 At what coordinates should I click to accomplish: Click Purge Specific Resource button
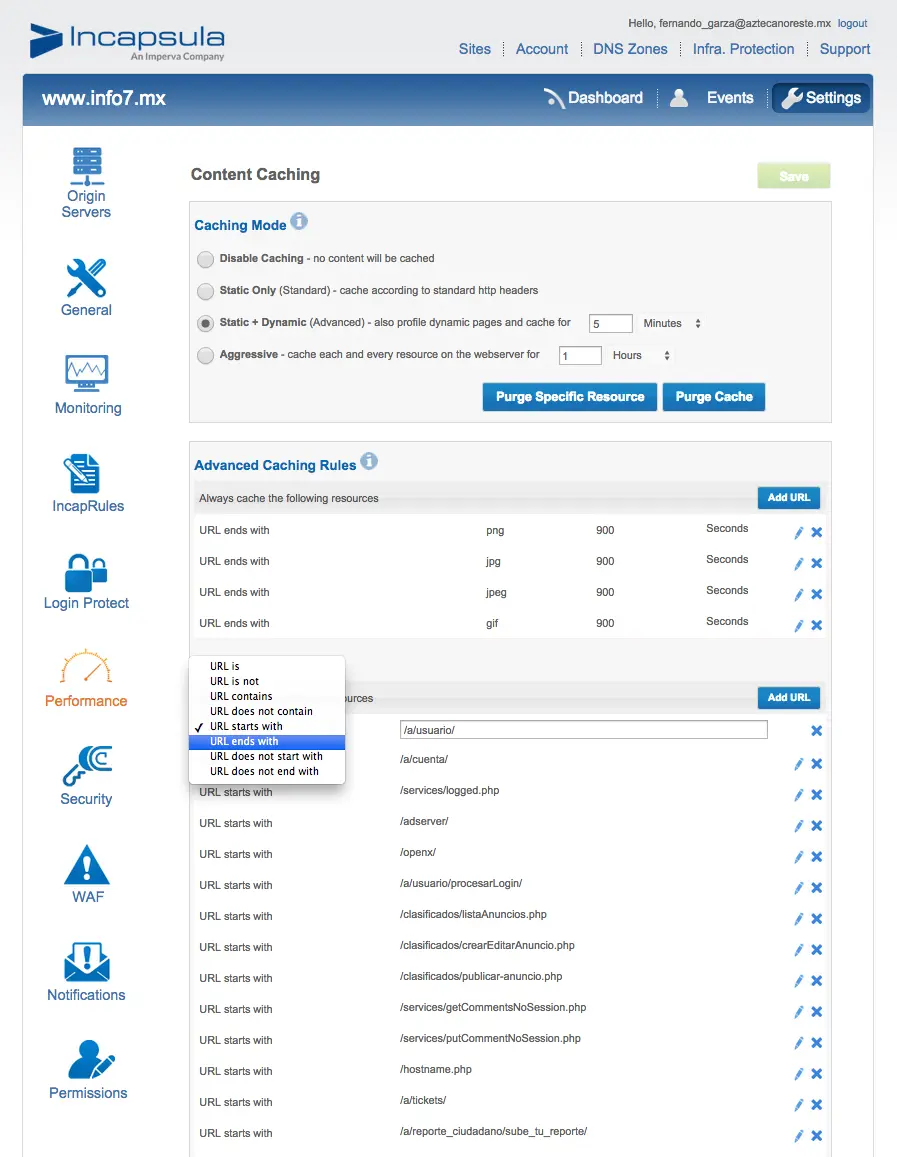[x=570, y=397]
